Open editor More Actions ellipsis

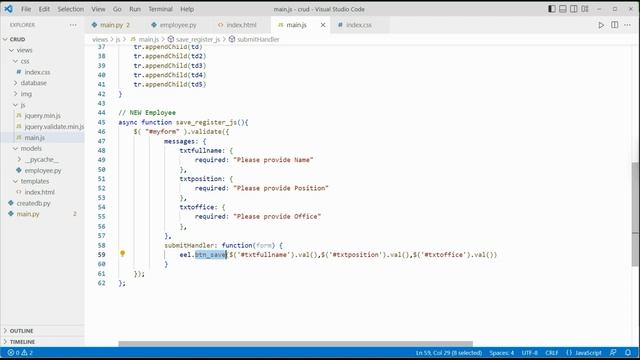627,25
